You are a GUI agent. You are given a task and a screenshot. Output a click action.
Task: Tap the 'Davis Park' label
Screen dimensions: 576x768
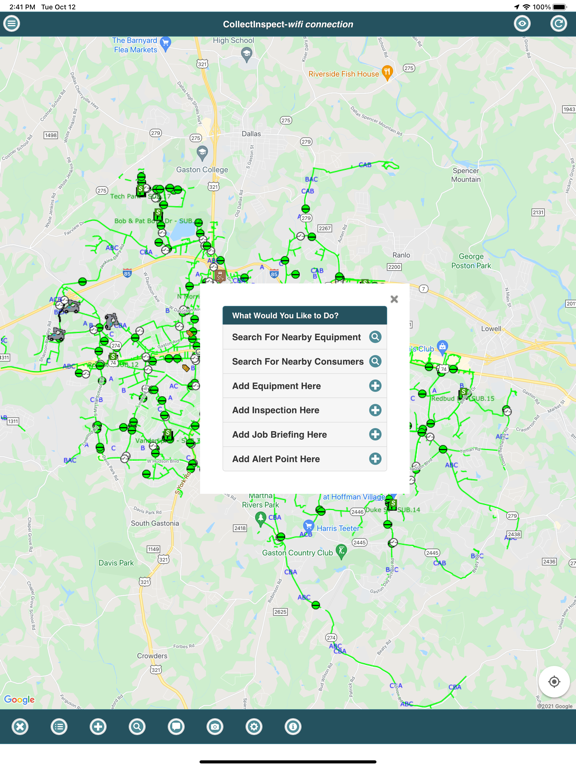116,563
